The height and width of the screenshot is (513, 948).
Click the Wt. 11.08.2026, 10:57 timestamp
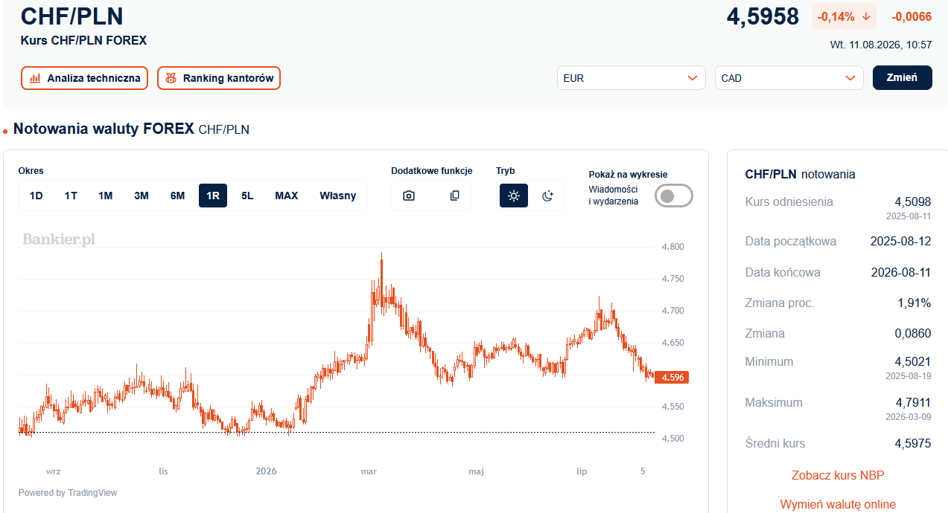(881, 45)
